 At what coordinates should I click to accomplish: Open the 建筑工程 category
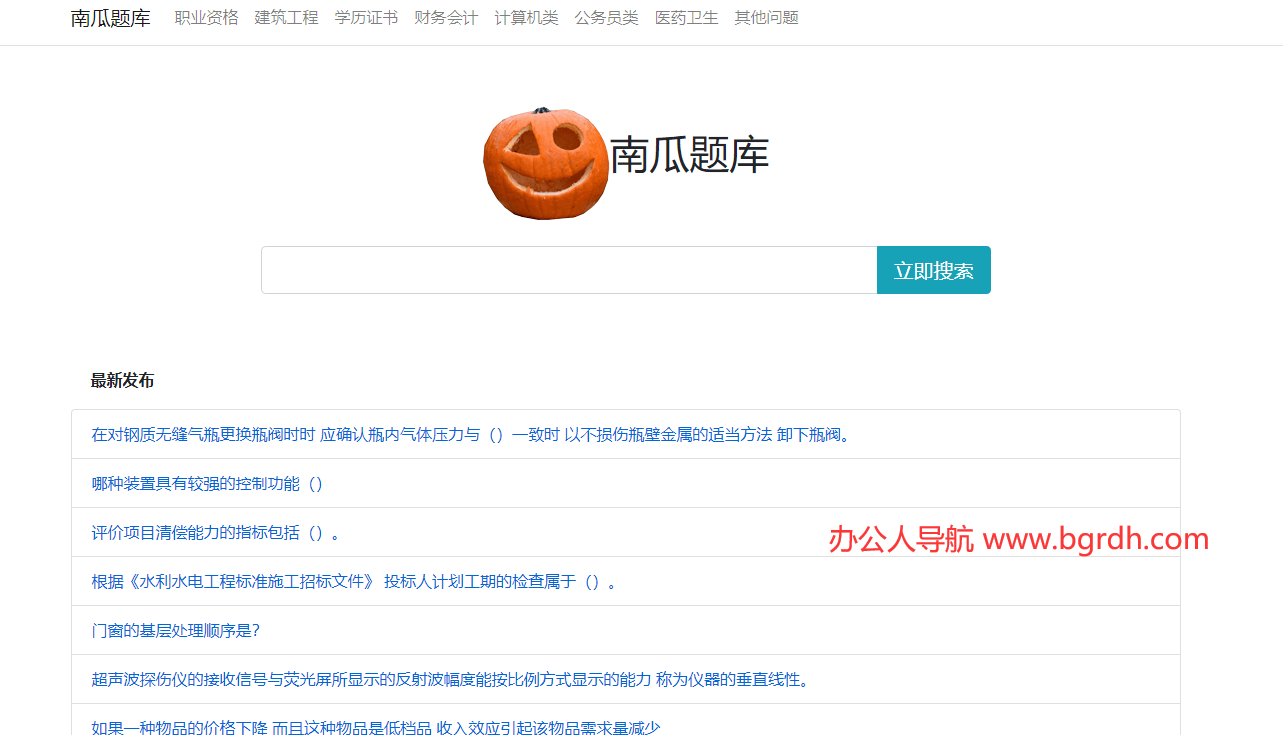pyautogui.click(x=286, y=17)
